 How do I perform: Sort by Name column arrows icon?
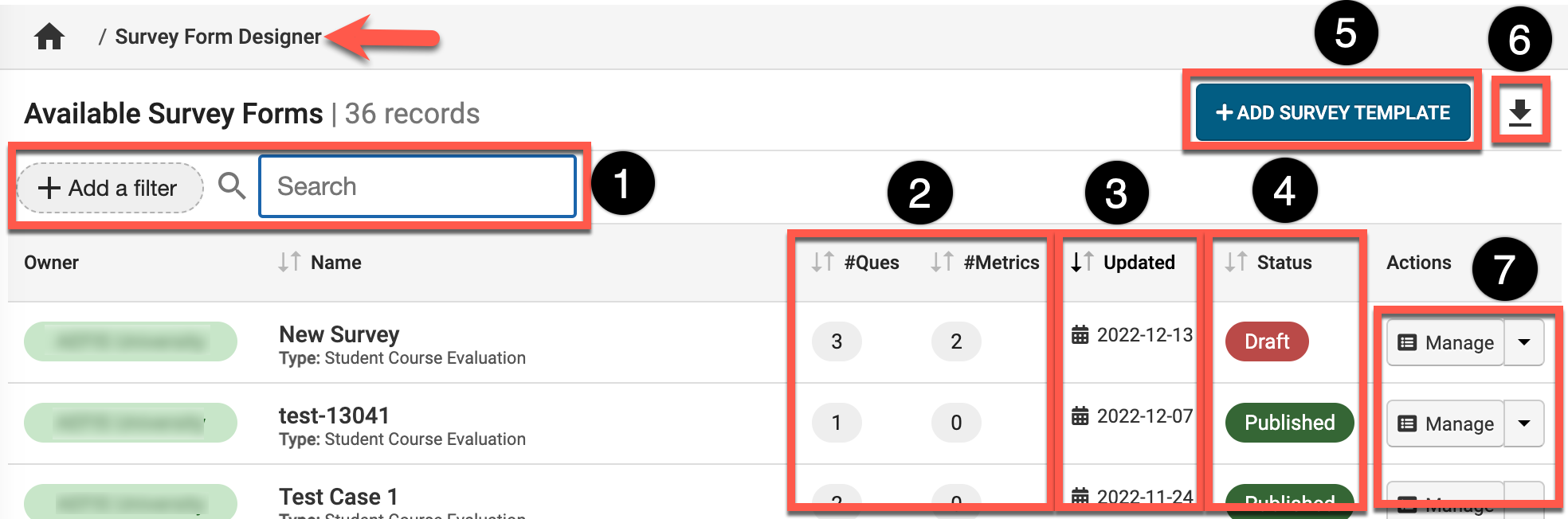[x=289, y=262]
